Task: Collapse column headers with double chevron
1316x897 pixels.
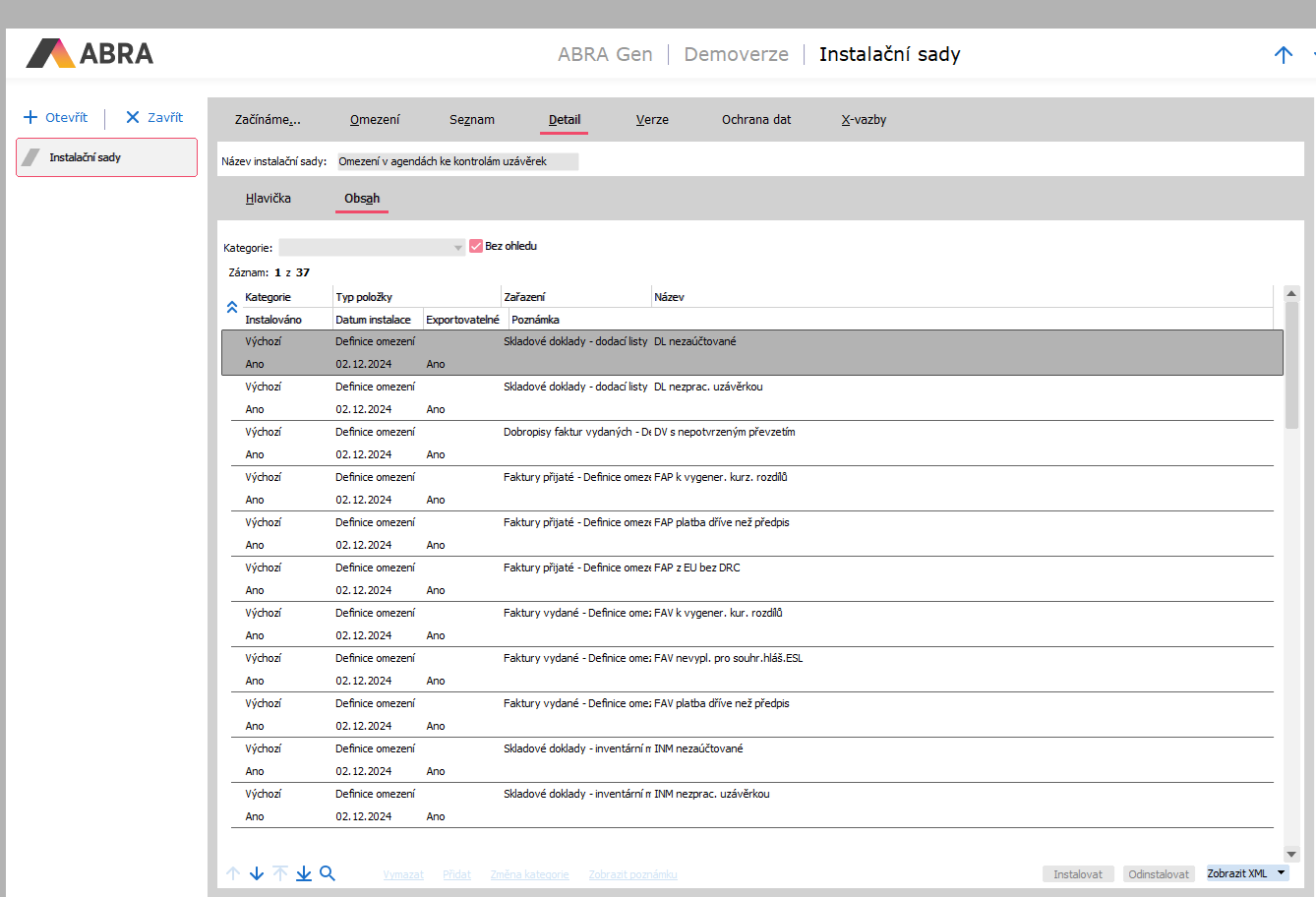Action: point(232,307)
